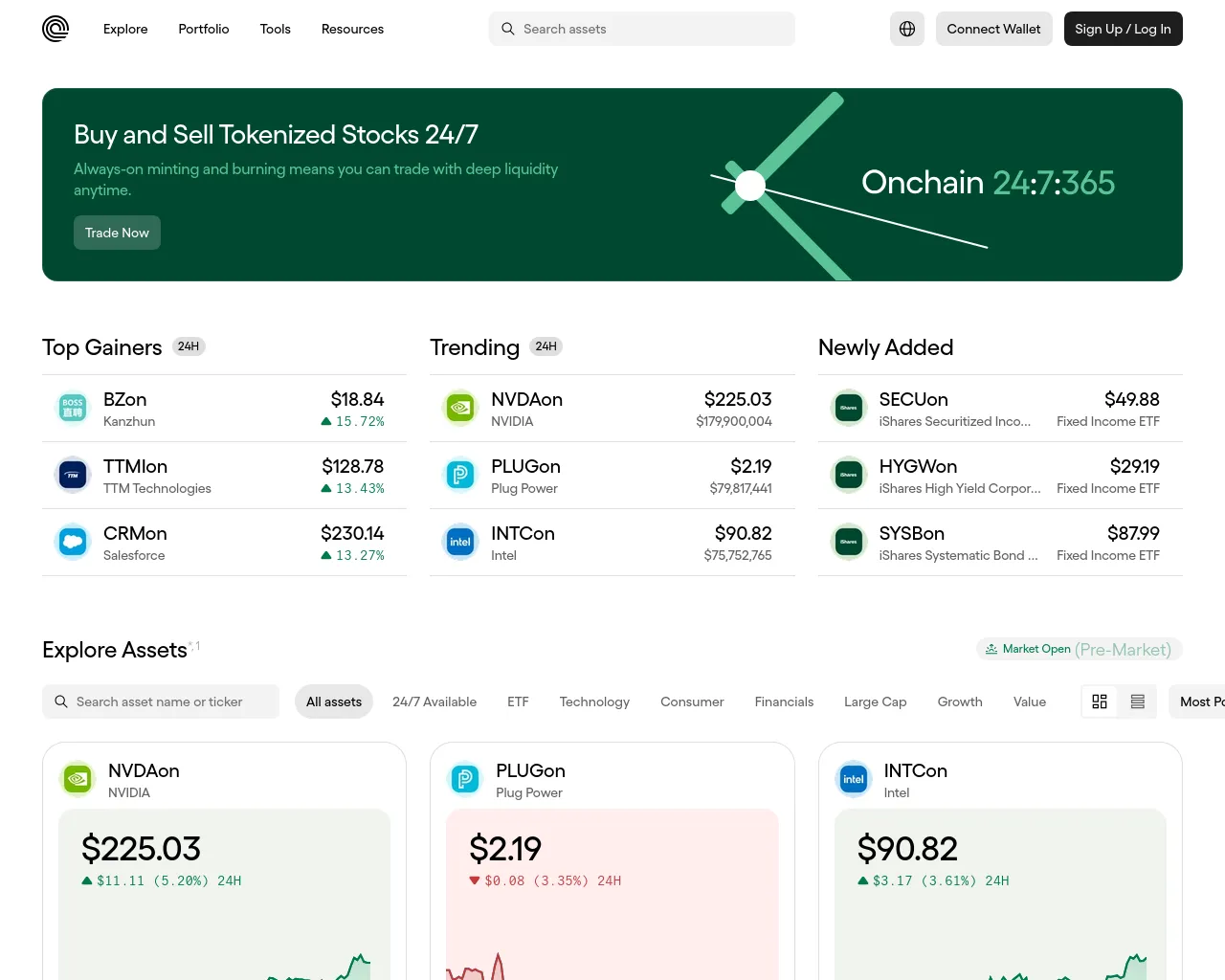This screenshot has width=1225, height=980.
Task: Click the HYGWon iShares icon
Action: pyautogui.click(x=849, y=476)
